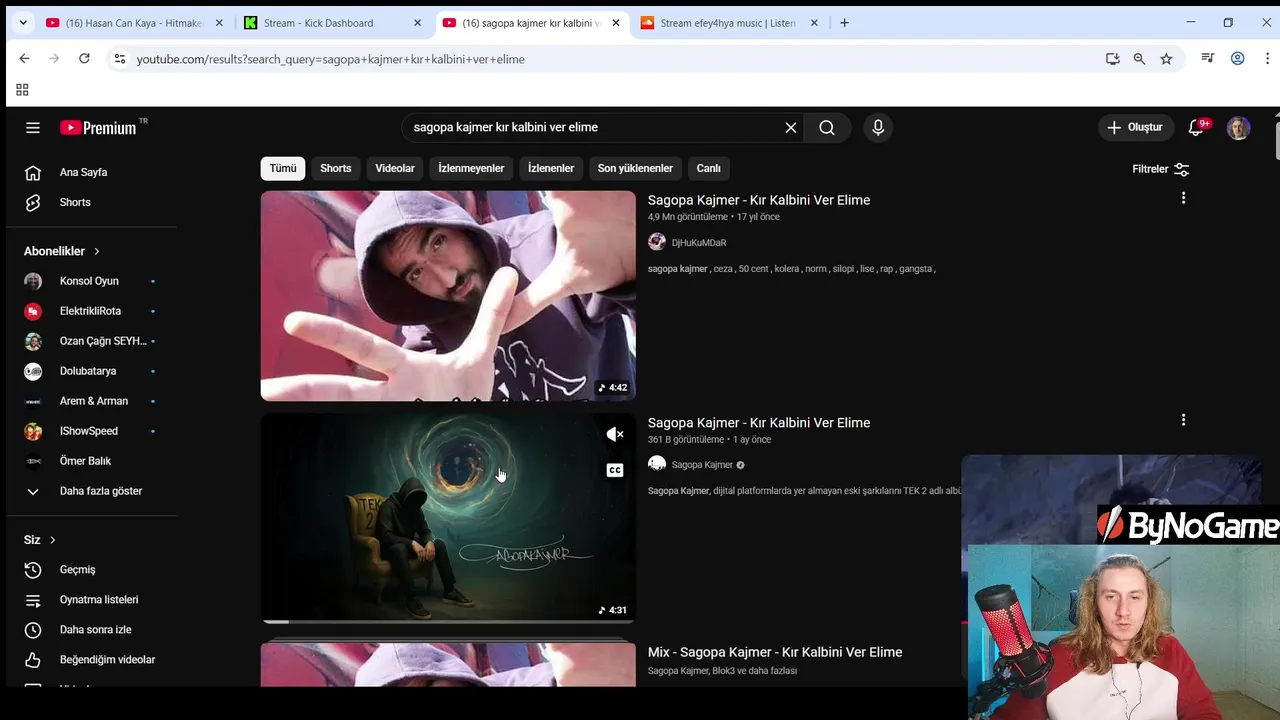The height and width of the screenshot is (720, 1280).
Task: Open Chrome zoom magnifier icon
Action: 1139,59
